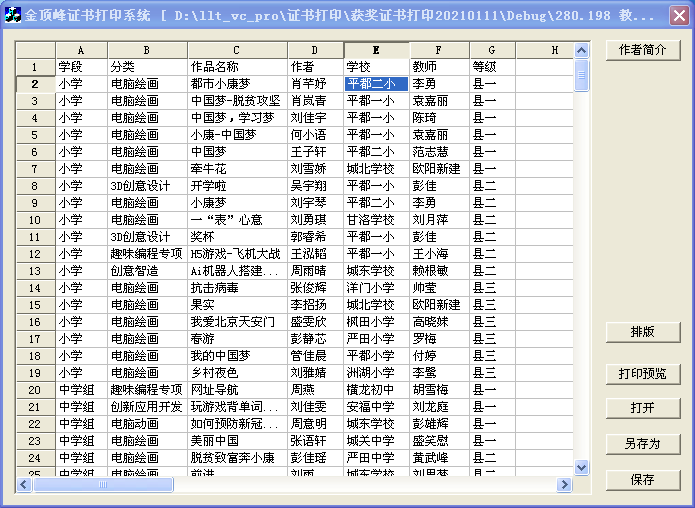The image size is (695, 508).
Task: Click cell 脱贫致富奔小康
Action: tap(238, 458)
